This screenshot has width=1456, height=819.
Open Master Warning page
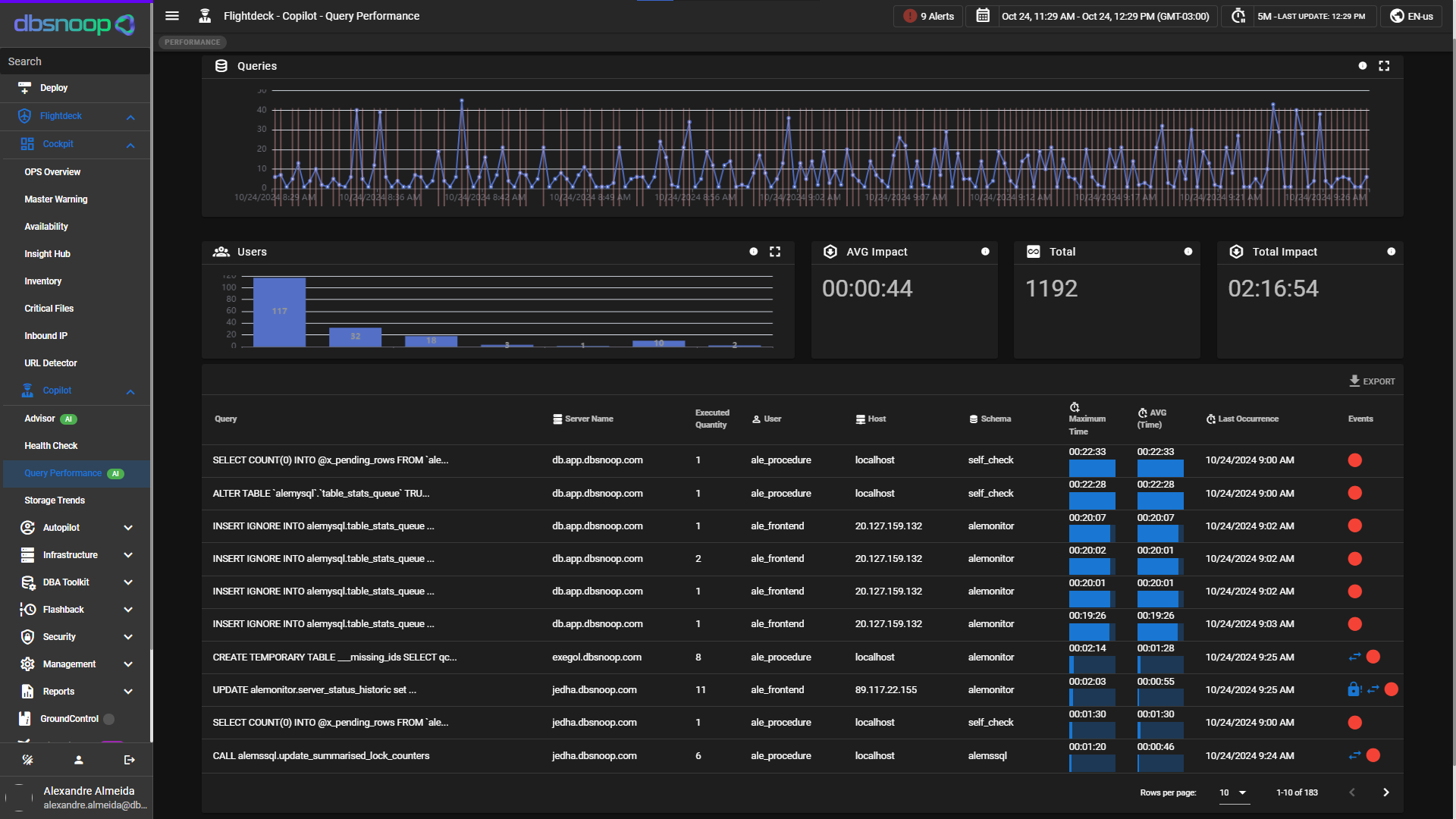pyautogui.click(x=56, y=199)
